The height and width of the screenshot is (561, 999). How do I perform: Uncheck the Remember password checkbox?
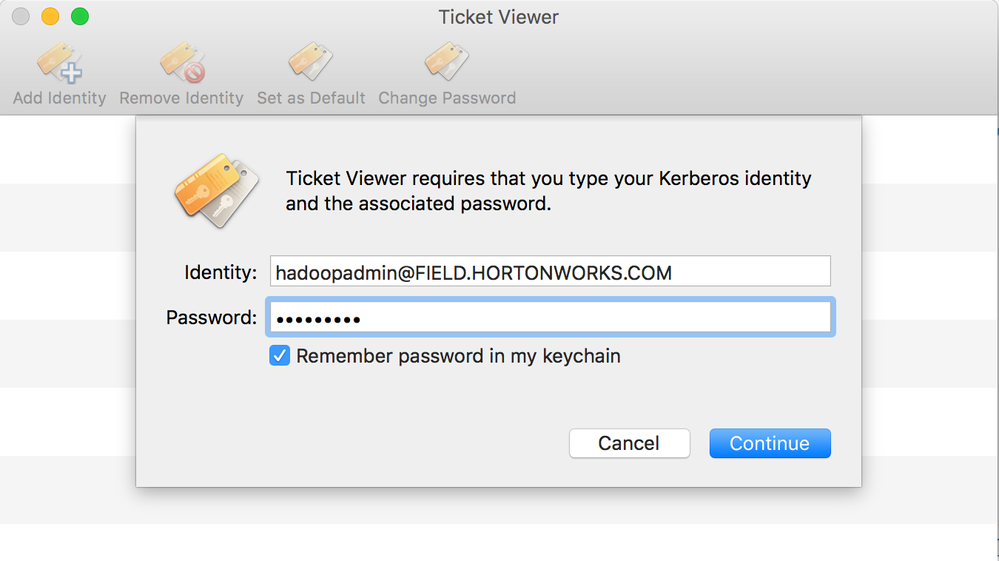[x=280, y=356]
